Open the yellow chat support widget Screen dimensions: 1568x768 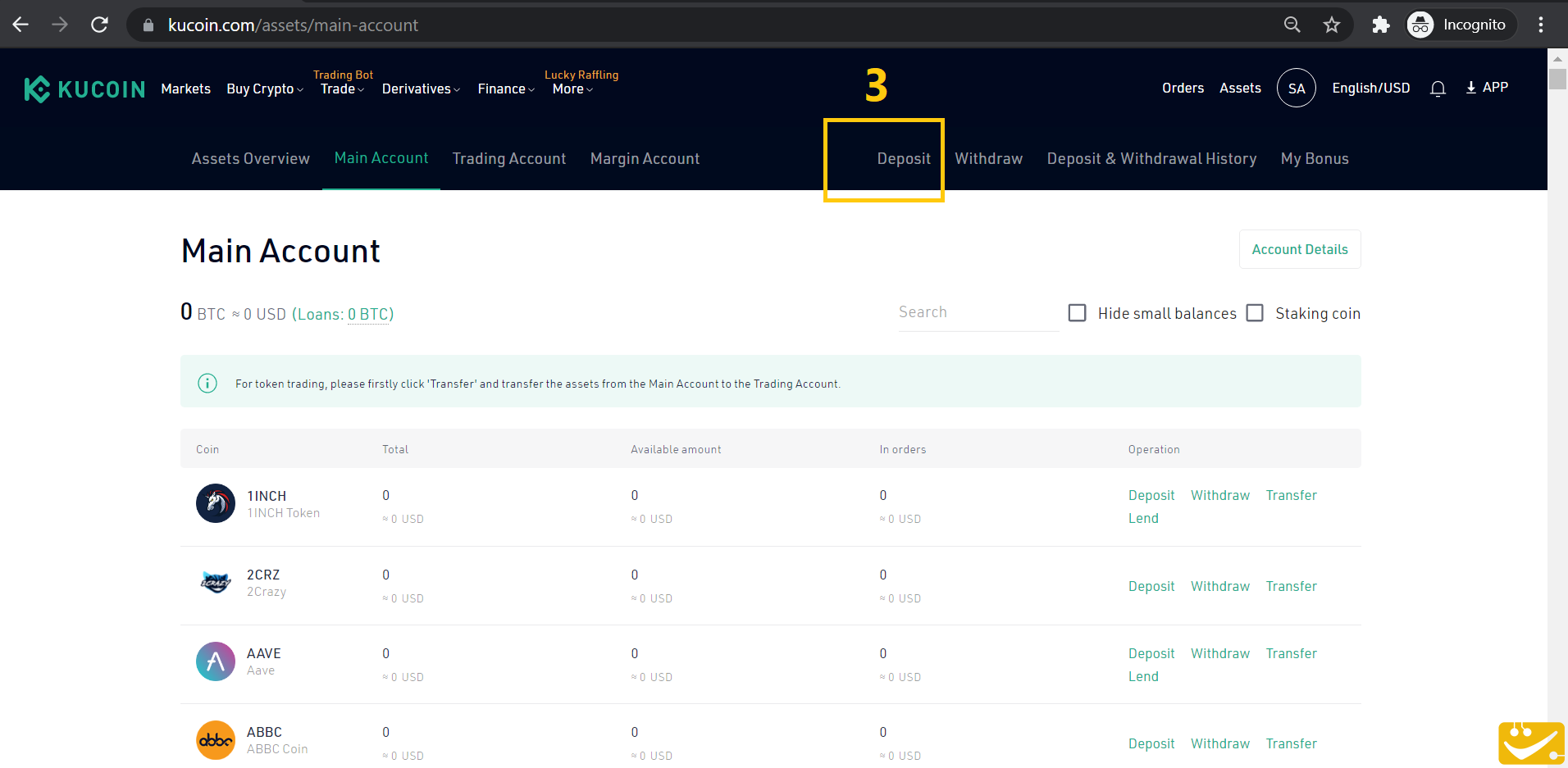[x=1531, y=743]
